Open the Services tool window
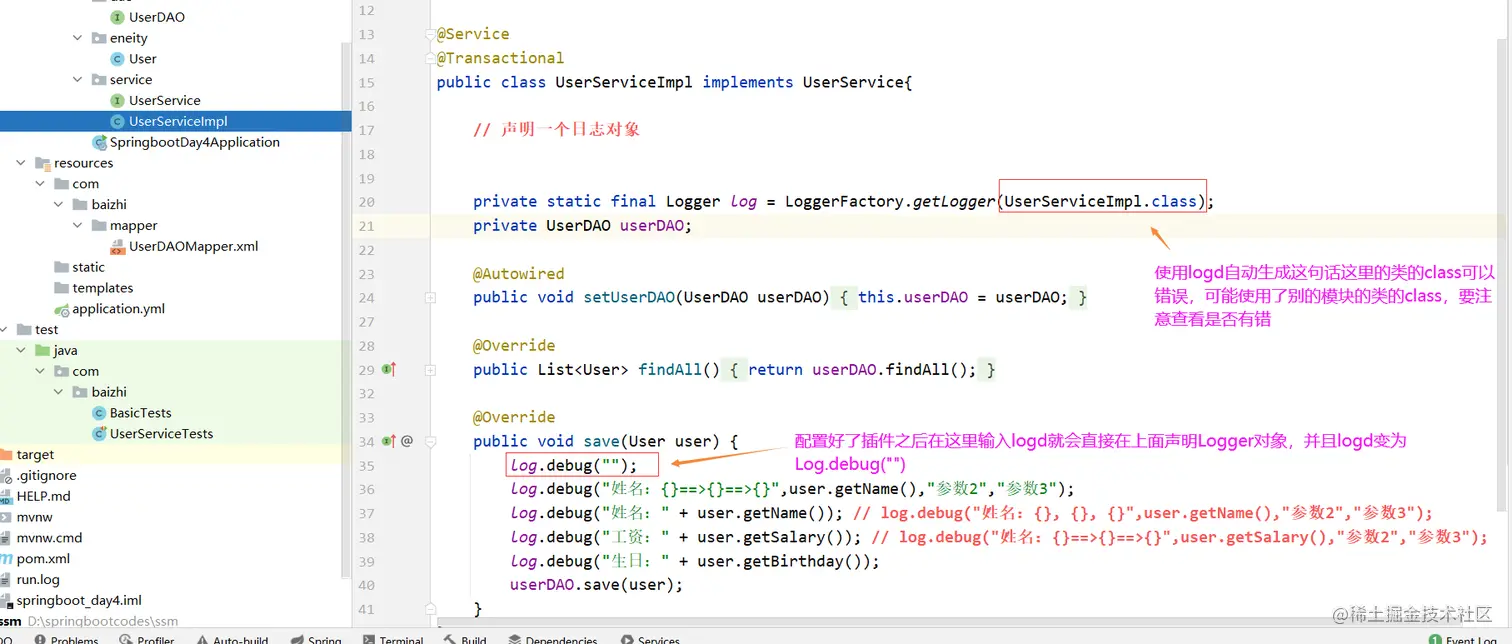Image resolution: width=1512 pixels, height=644 pixels. tap(650, 639)
